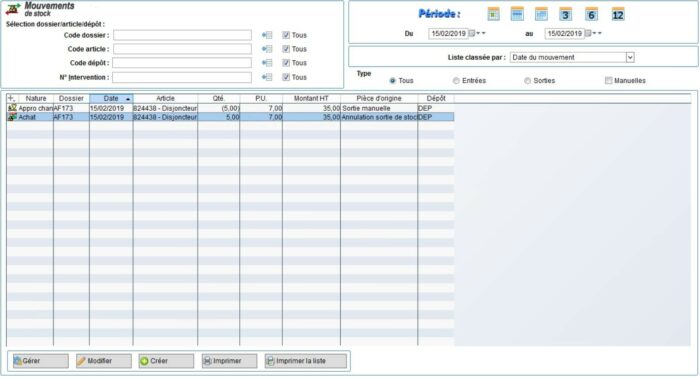Open the lookup icon beside Code article

(x=267, y=49)
